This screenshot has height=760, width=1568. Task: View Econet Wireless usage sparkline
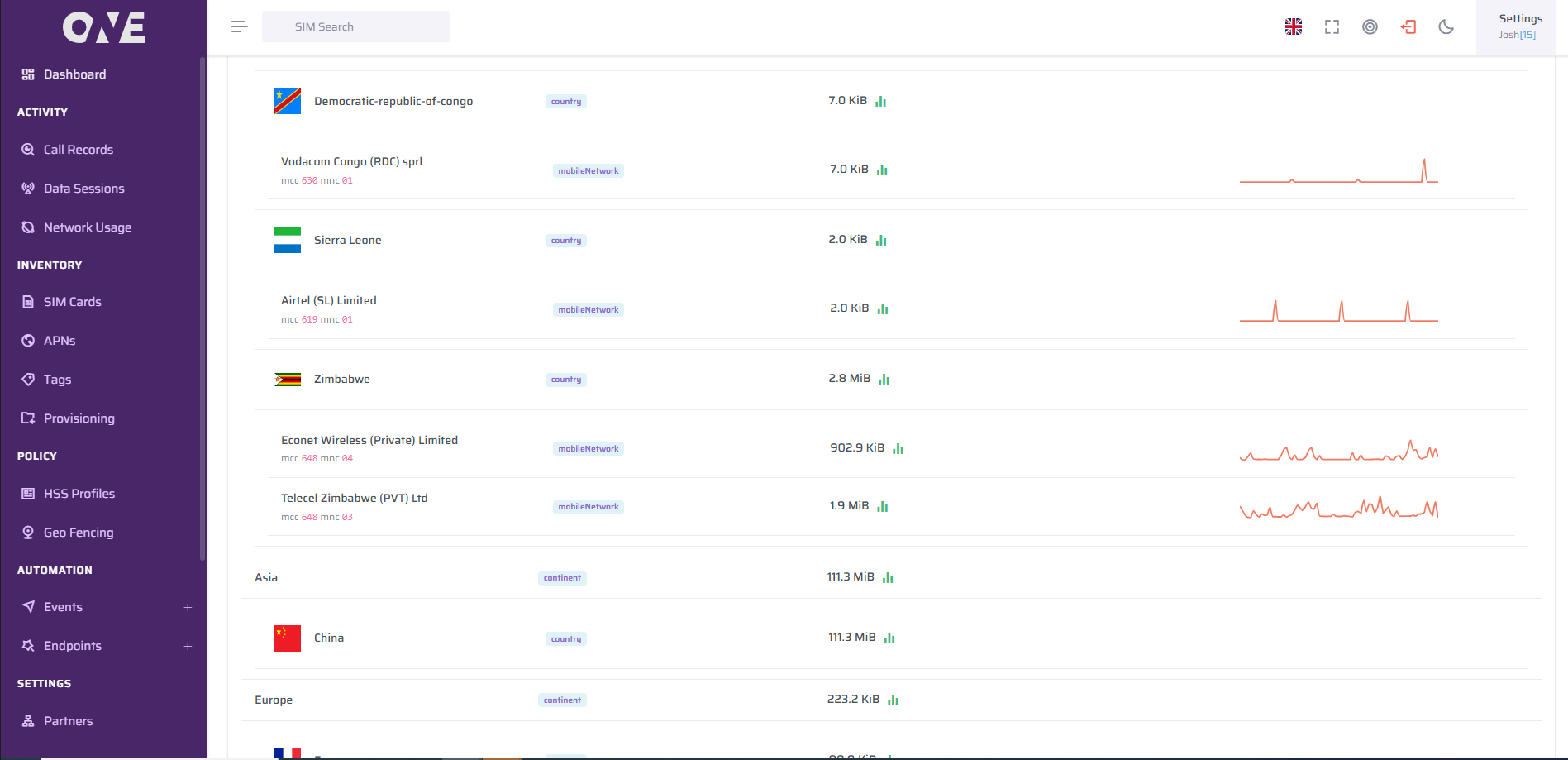1339,450
